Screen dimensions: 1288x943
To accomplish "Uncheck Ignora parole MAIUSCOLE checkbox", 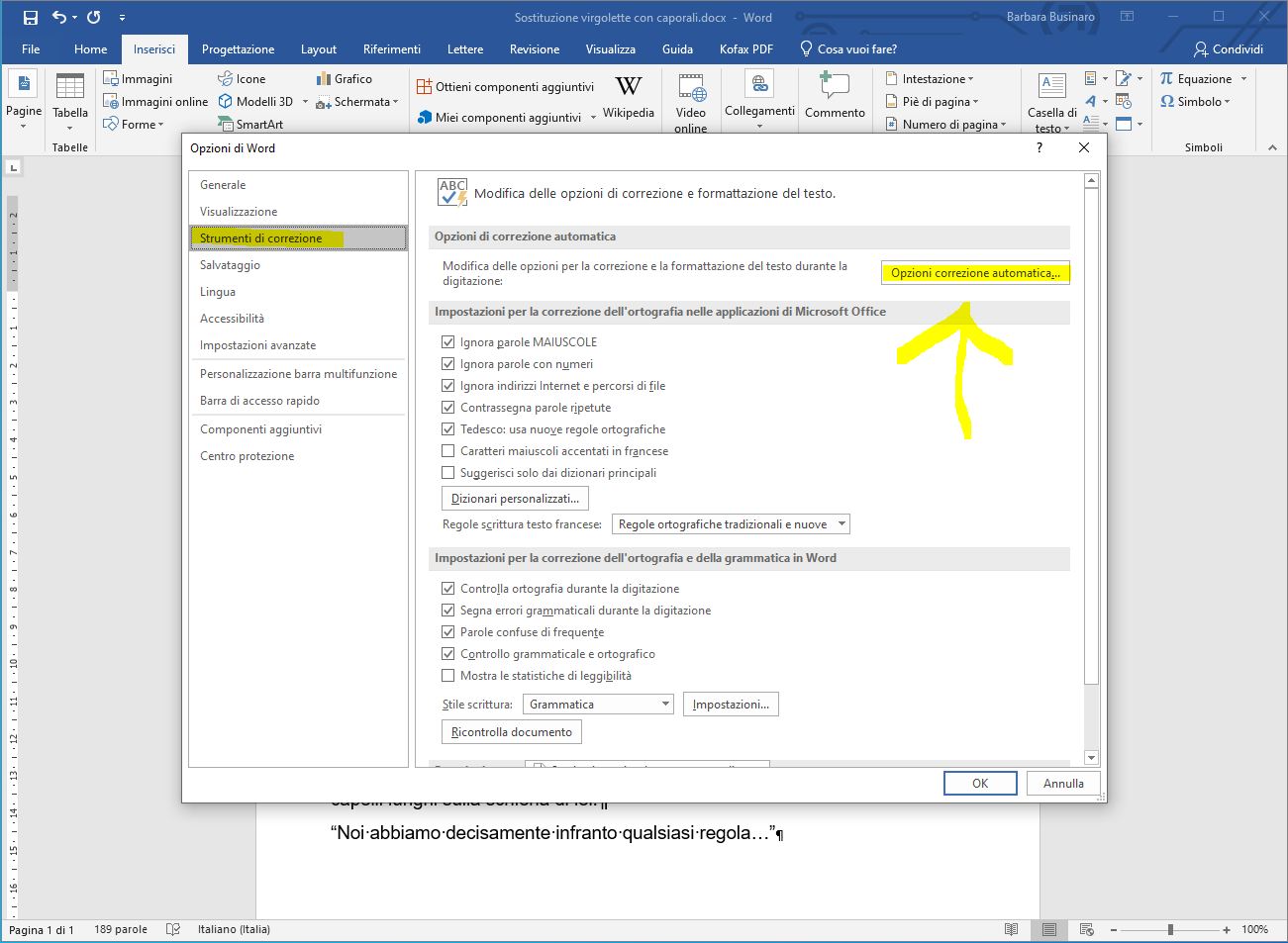I will pyautogui.click(x=448, y=342).
